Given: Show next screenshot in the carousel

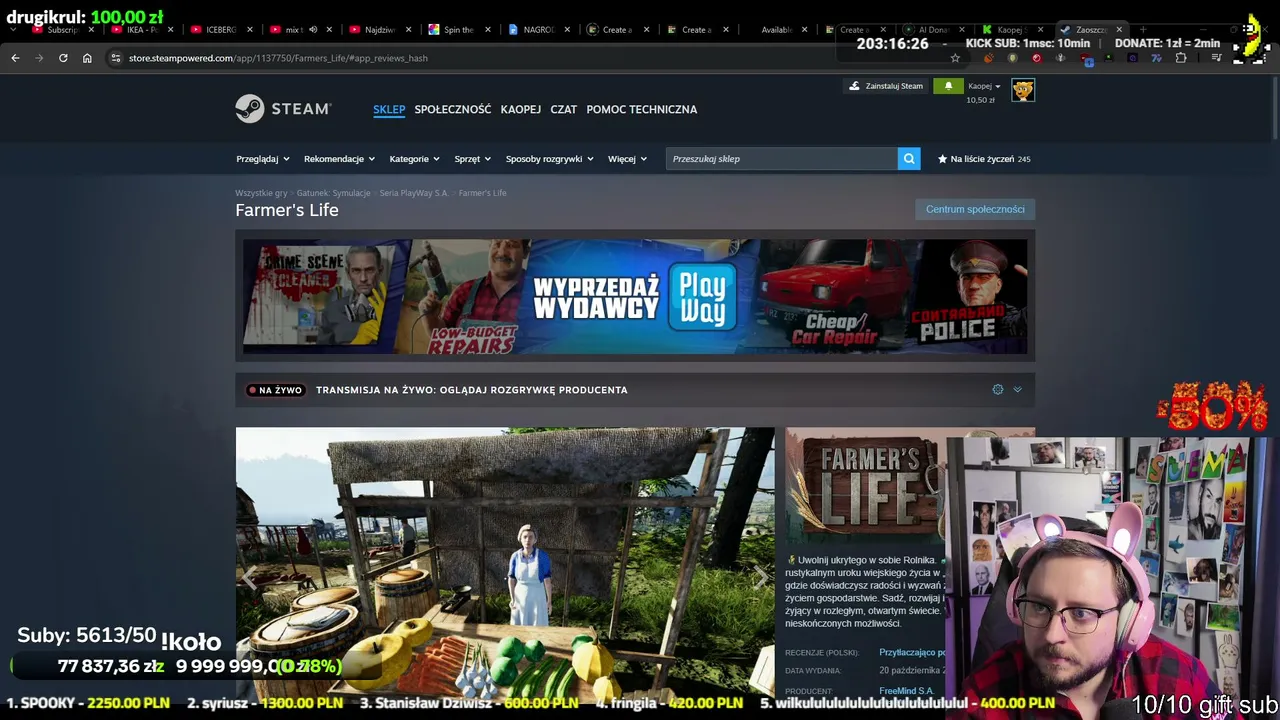Looking at the screenshot, I should 761,578.
